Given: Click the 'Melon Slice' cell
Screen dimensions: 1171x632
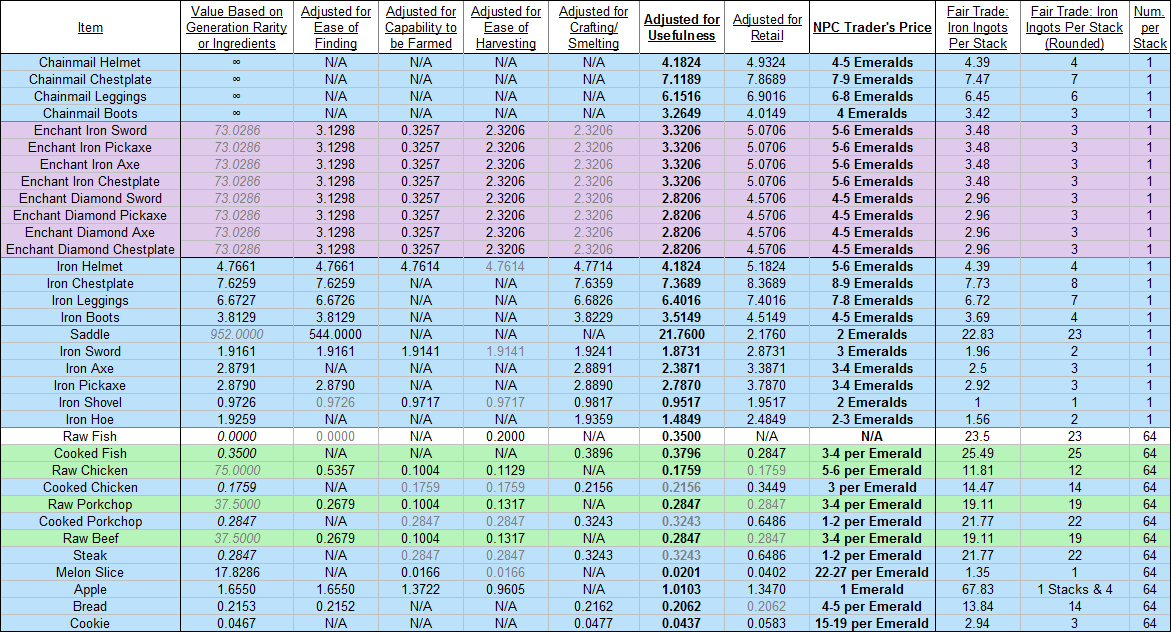Looking at the screenshot, I should (x=90, y=572).
